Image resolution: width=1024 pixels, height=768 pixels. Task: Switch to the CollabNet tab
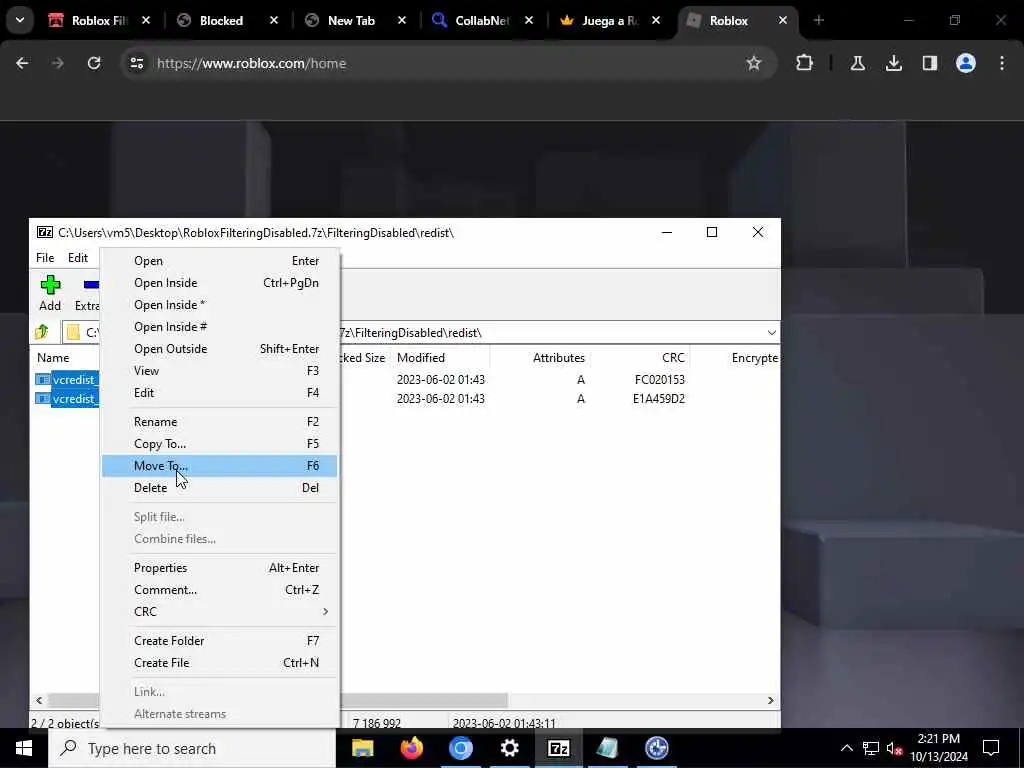point(480,20)
